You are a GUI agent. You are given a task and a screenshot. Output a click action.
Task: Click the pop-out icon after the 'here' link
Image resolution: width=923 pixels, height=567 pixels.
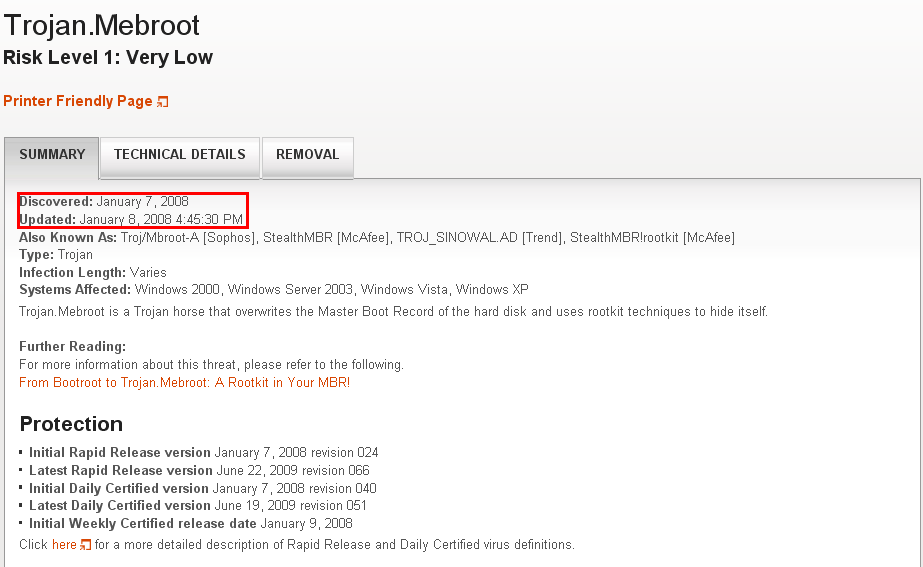(x=85, y=545)
